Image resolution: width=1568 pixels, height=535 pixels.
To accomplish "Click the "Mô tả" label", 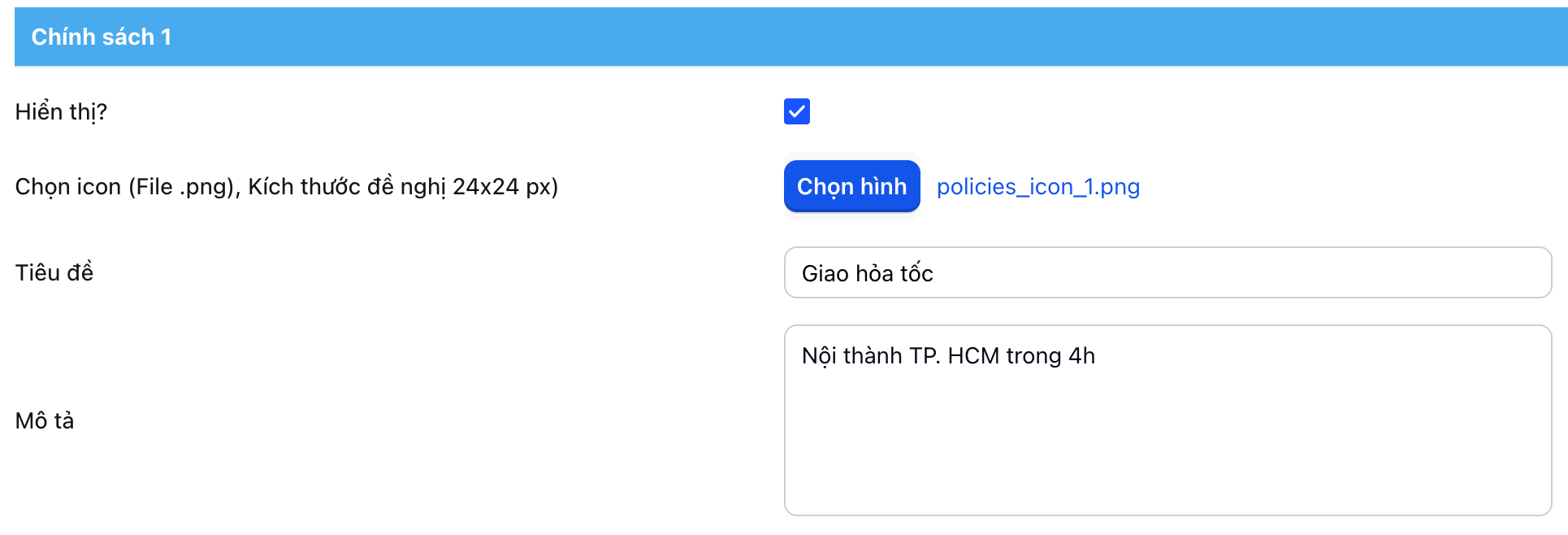I will coord(45,420).
